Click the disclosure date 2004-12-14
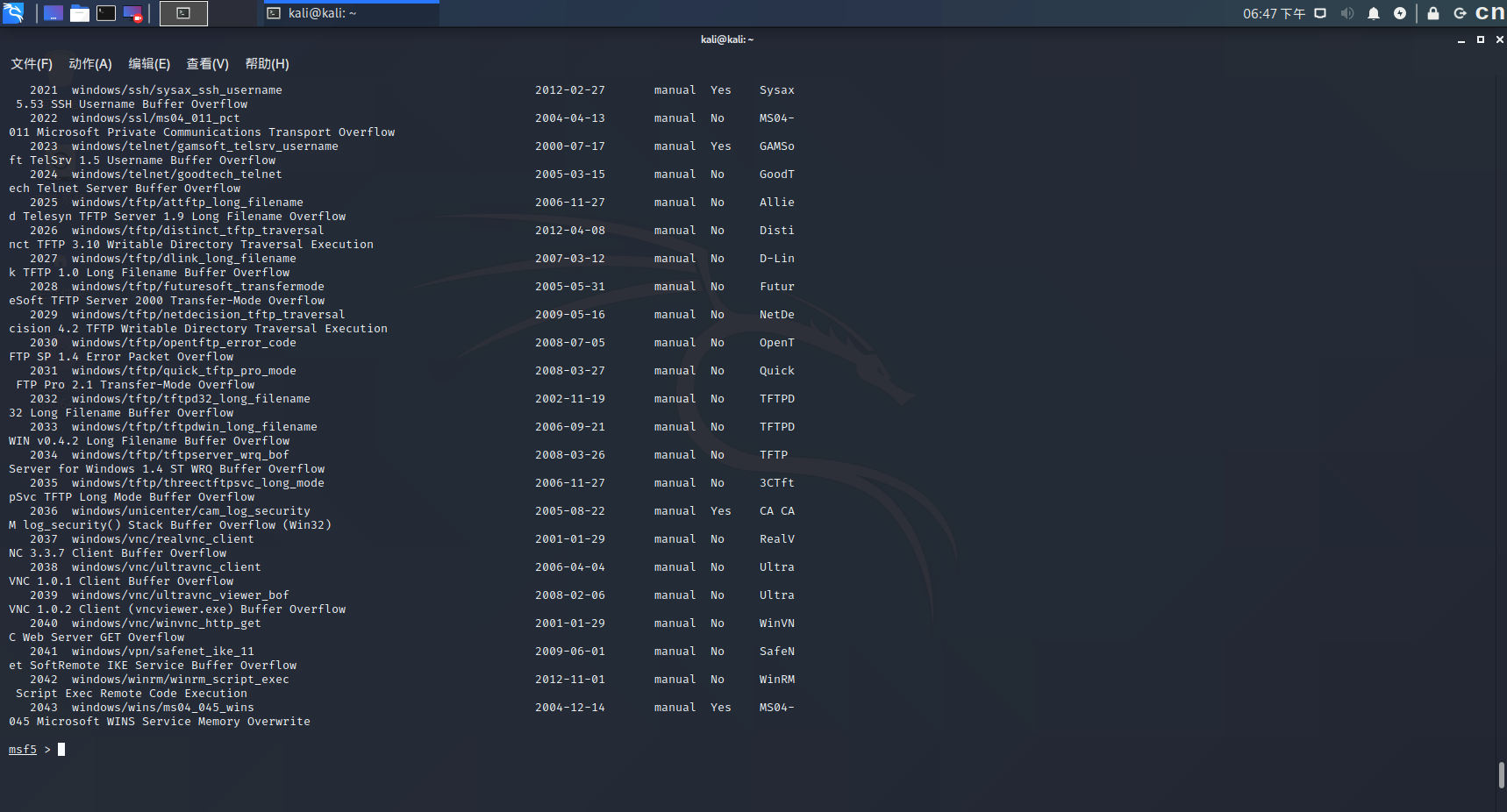Image resolution: width=1507 pixels, height=812 pixels. point(570,708)
